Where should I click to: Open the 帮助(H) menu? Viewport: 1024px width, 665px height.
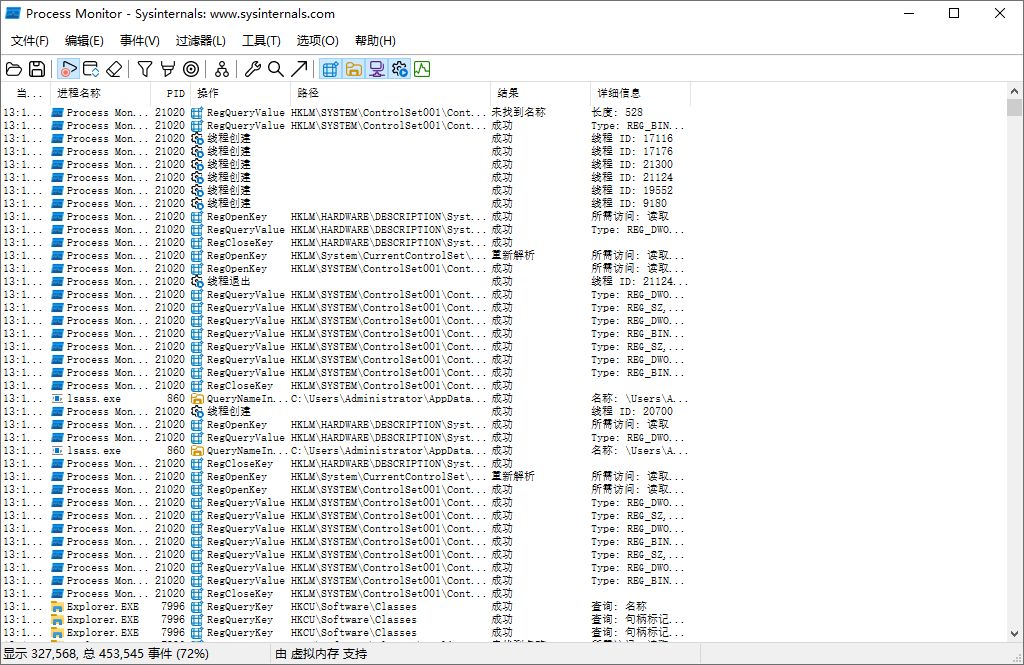pos(375,41)
